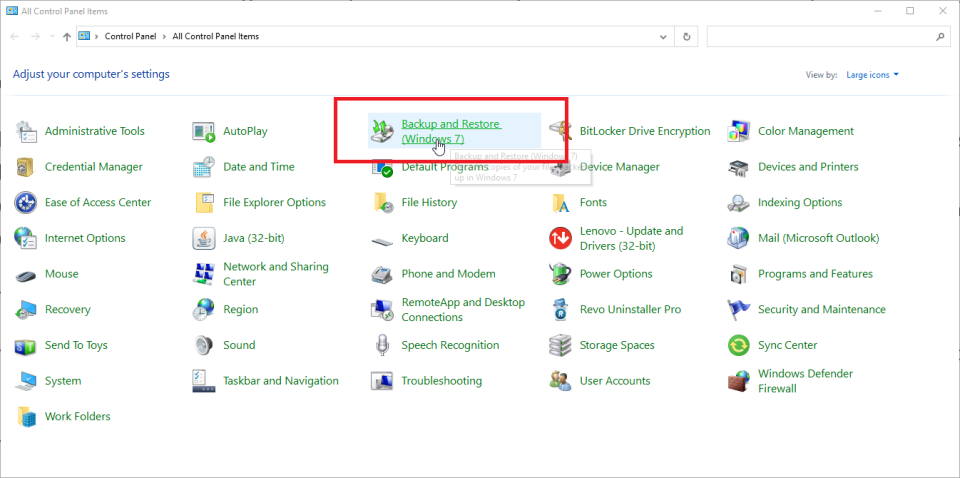Image resolution: width=960 pixels, height=478 pixels.
Task: Open the Indexing Options magnifier icon
Action: [739, 202]
